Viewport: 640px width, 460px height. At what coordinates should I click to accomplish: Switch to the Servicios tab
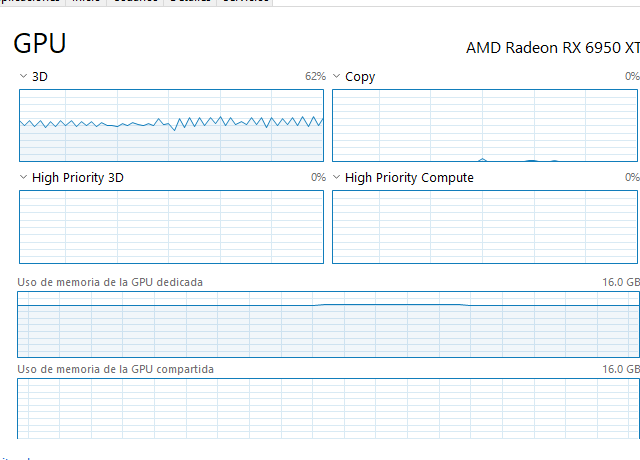[244, 2]
